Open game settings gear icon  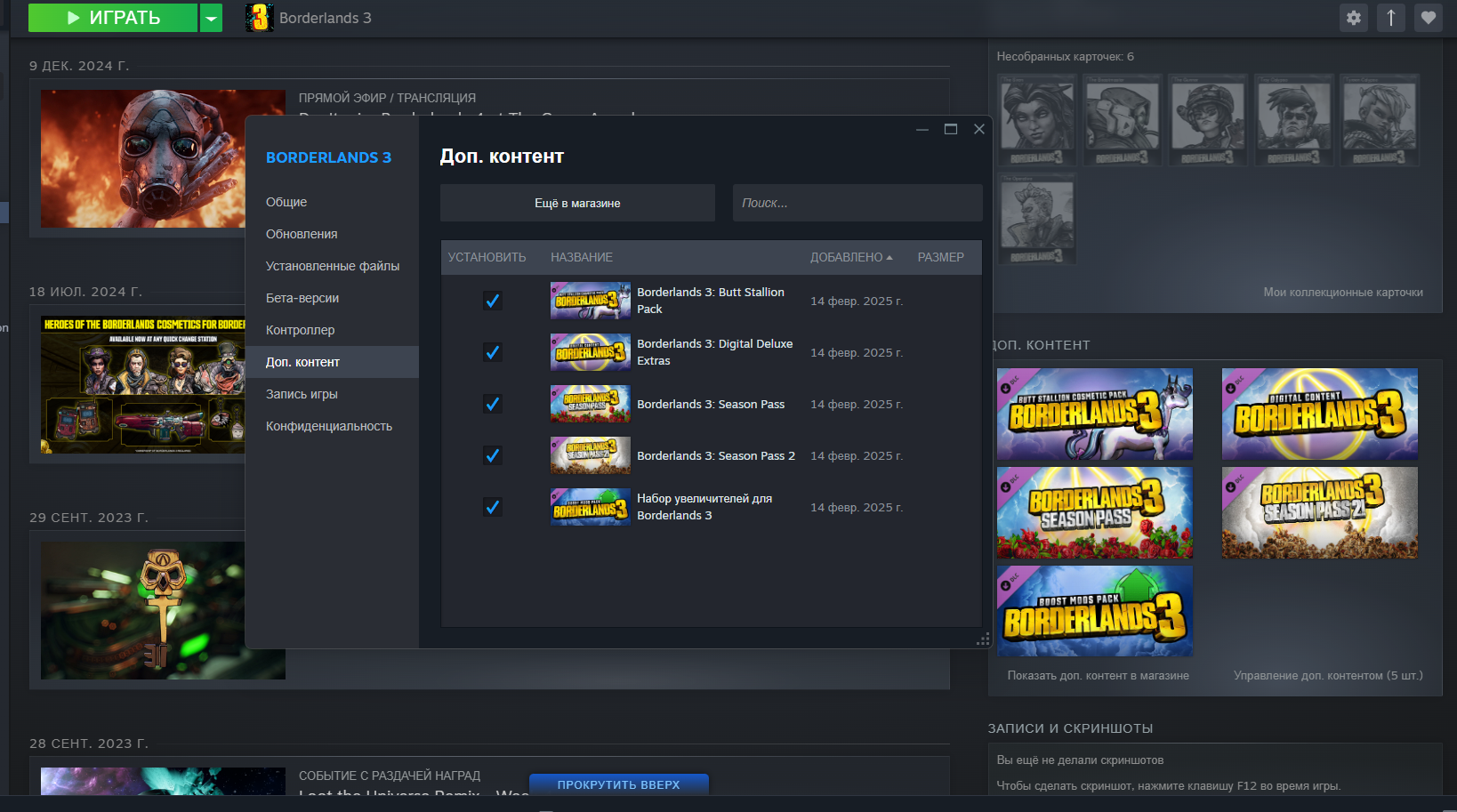point(1353,18)
